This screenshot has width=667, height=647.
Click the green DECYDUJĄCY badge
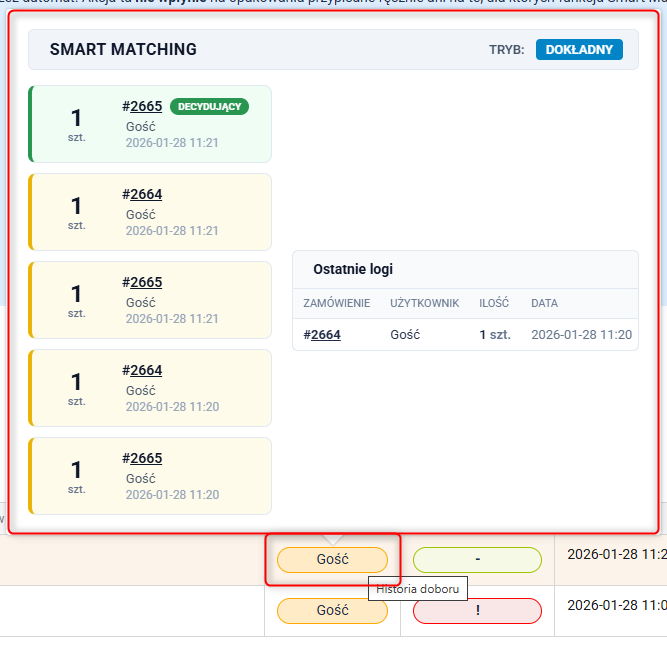click(x=209, y=106)
